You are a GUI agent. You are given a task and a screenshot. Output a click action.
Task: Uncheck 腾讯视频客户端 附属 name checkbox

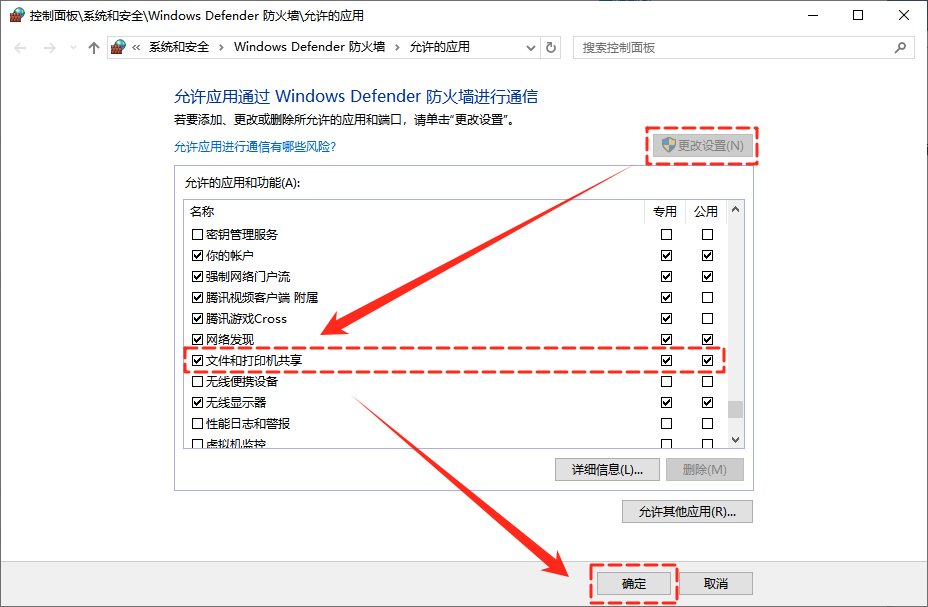point(198,298)
